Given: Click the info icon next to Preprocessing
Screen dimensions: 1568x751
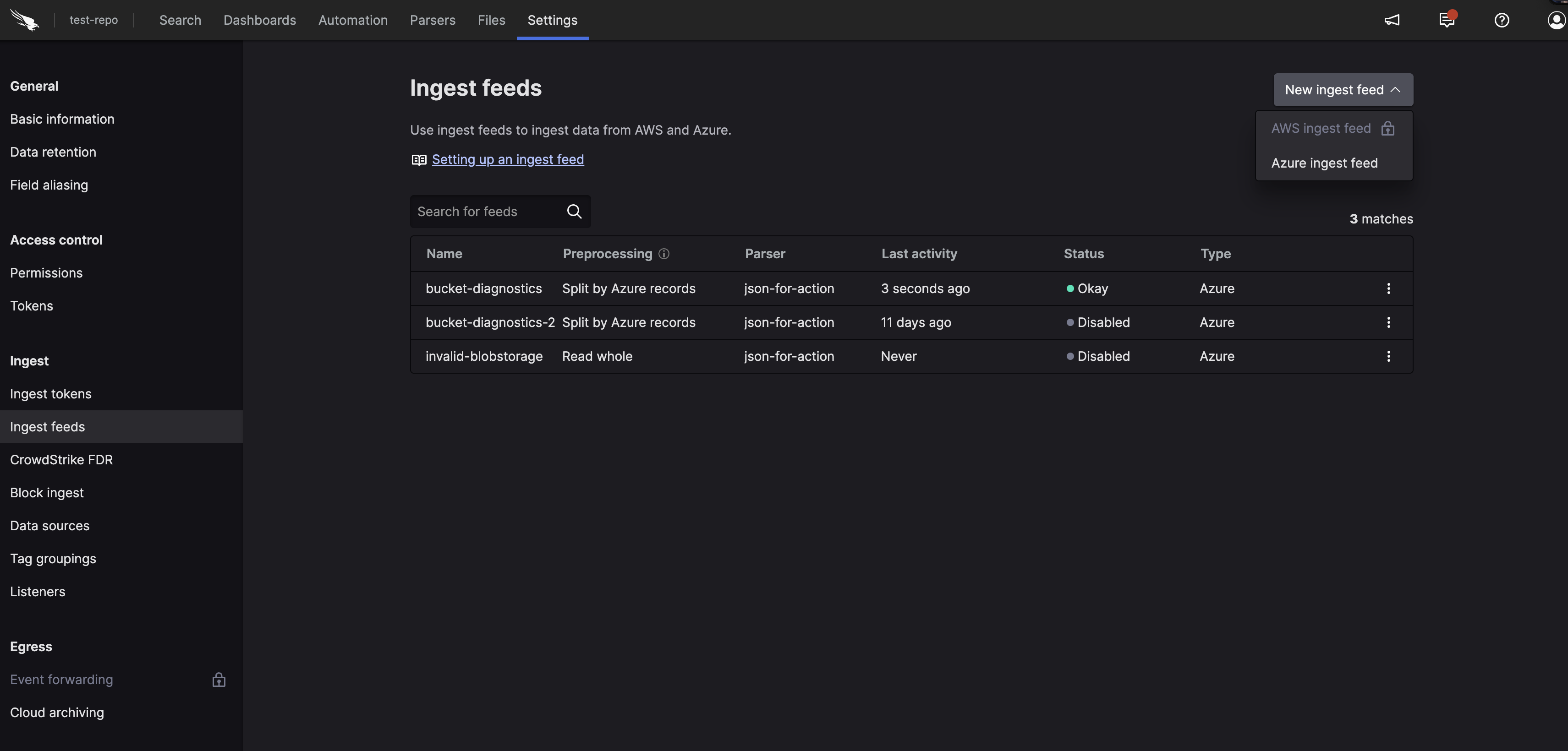Looking at the screenshot, I should point(663,254).
